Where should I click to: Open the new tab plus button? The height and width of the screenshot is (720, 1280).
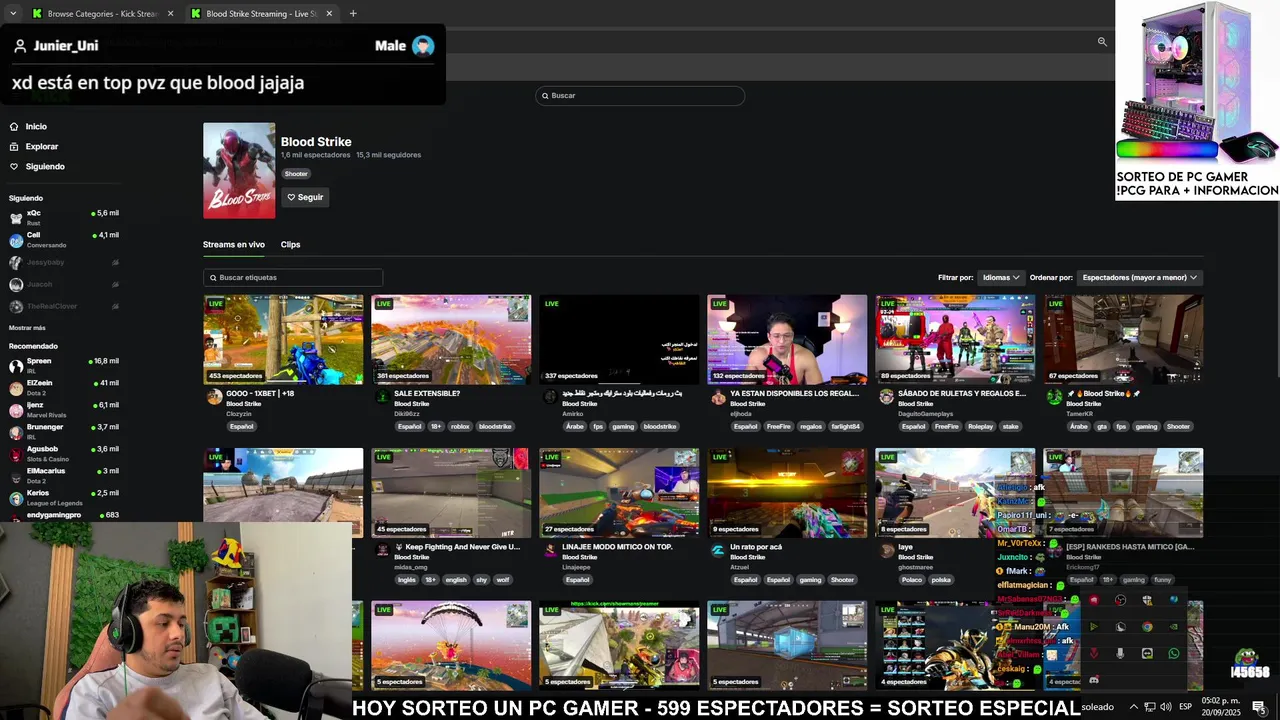[x=353, y=13]
